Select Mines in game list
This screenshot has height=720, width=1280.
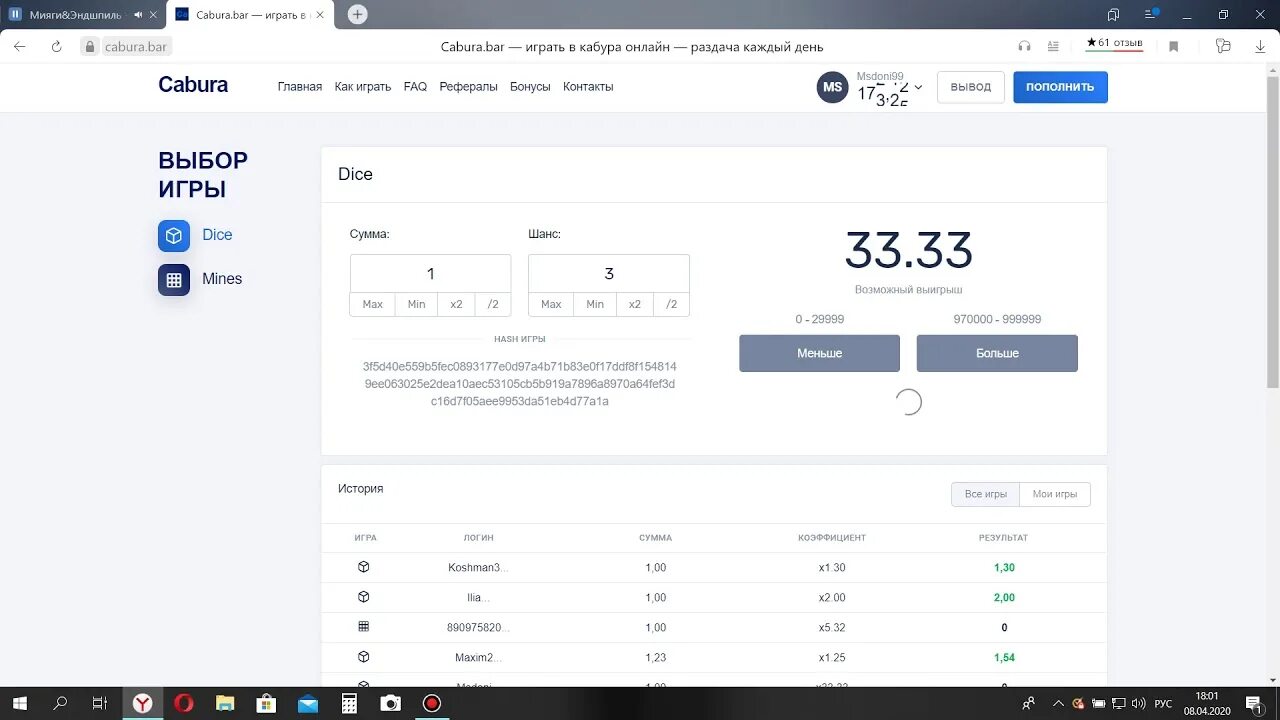(222, 279)
